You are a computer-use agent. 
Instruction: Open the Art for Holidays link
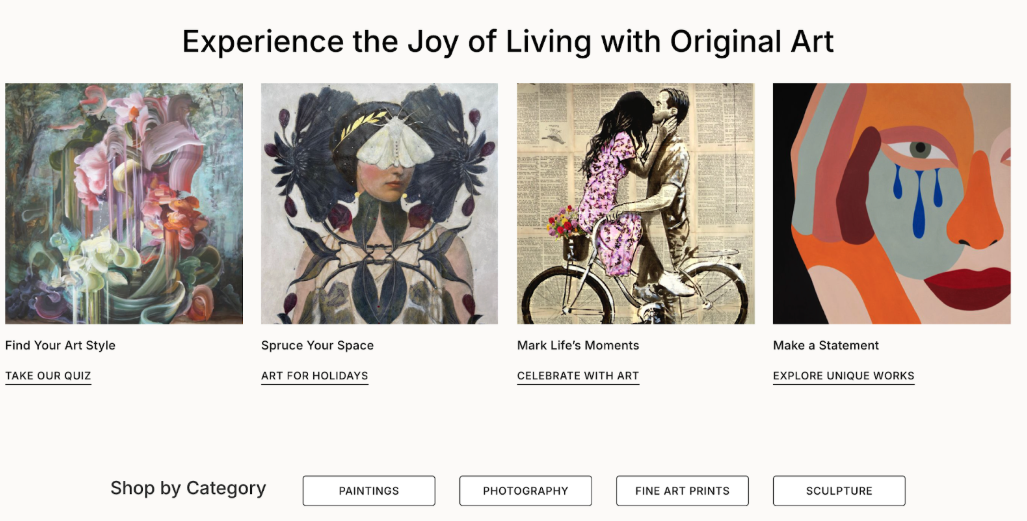pos(314,376)
